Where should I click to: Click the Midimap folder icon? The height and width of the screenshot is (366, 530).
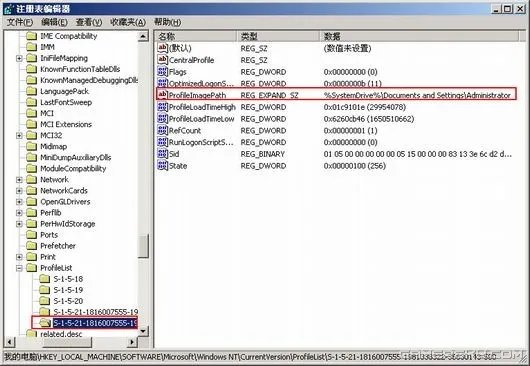tap(31, 146)
